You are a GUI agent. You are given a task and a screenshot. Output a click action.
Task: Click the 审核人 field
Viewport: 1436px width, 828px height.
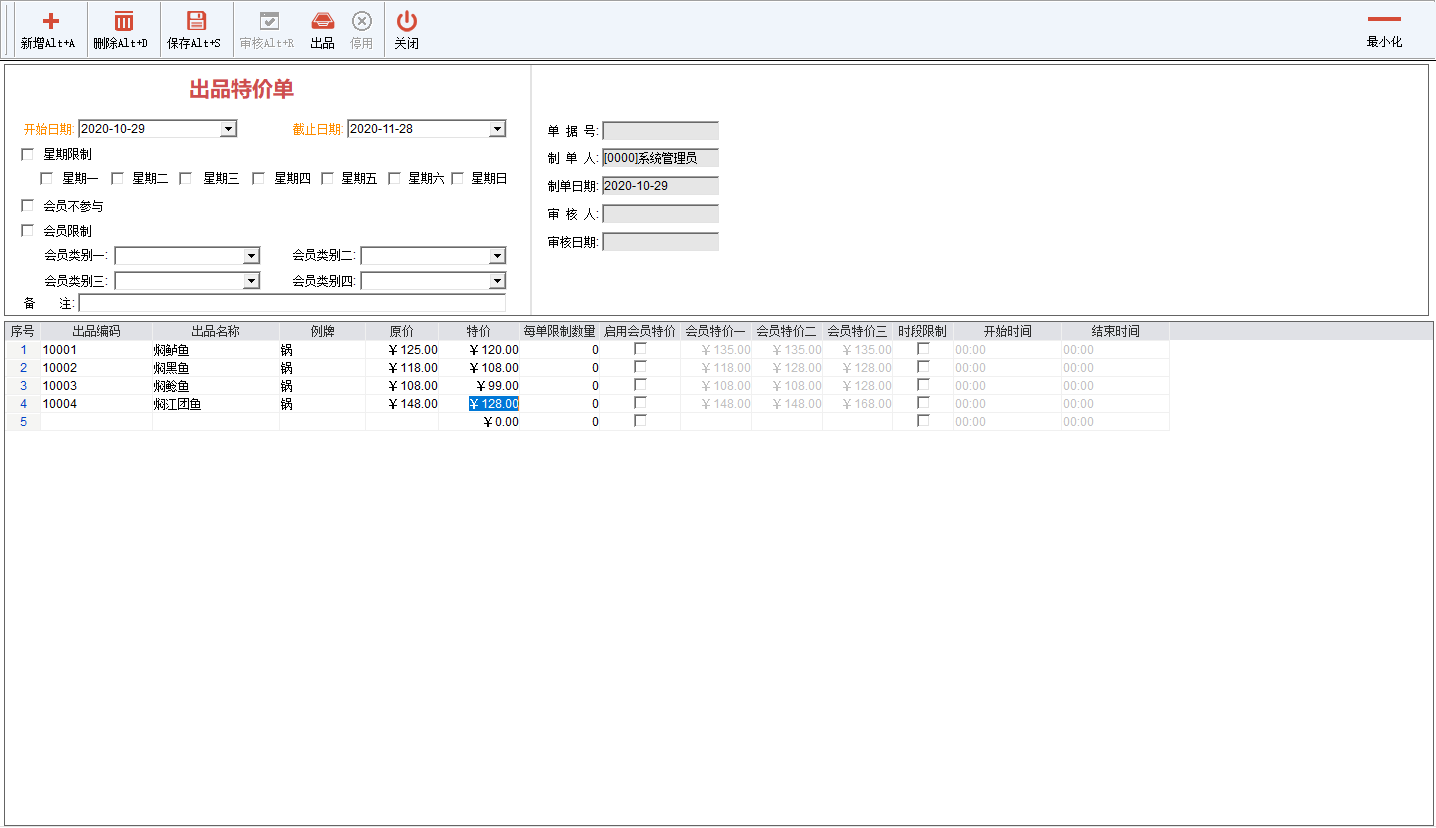coord(660,214)
